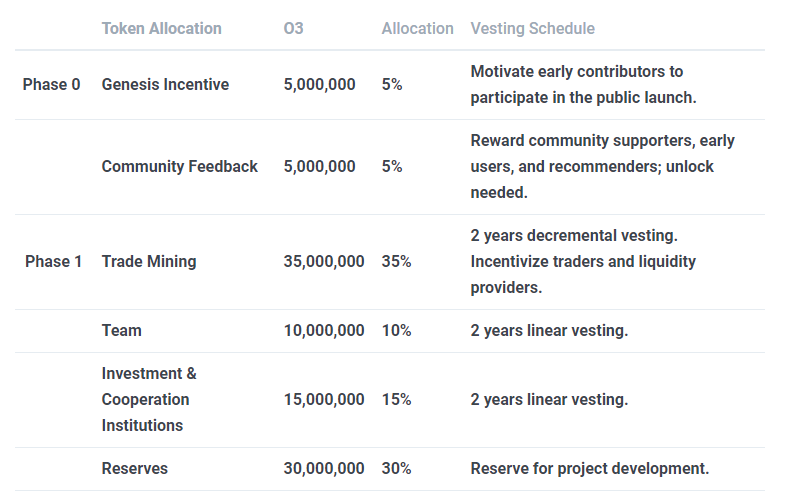Click the 'Reserve for project development.' text
The image size is (793, 493).
tap(589, 468)
